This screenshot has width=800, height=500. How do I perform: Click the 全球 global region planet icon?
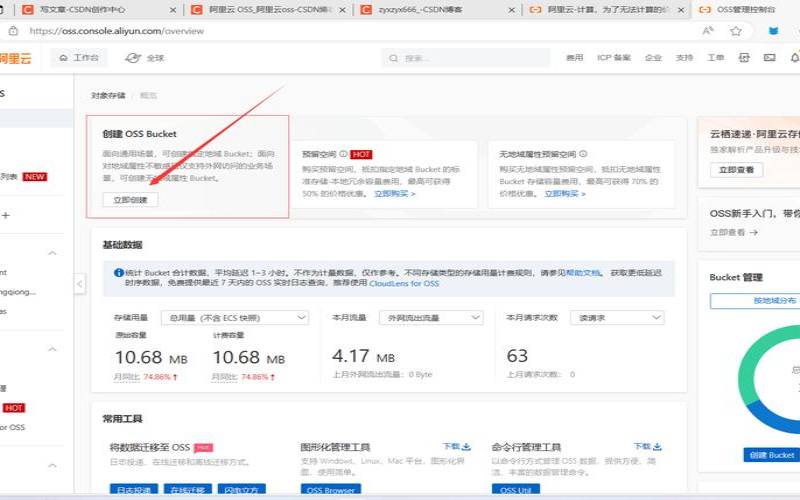click(x=133, y=58)
